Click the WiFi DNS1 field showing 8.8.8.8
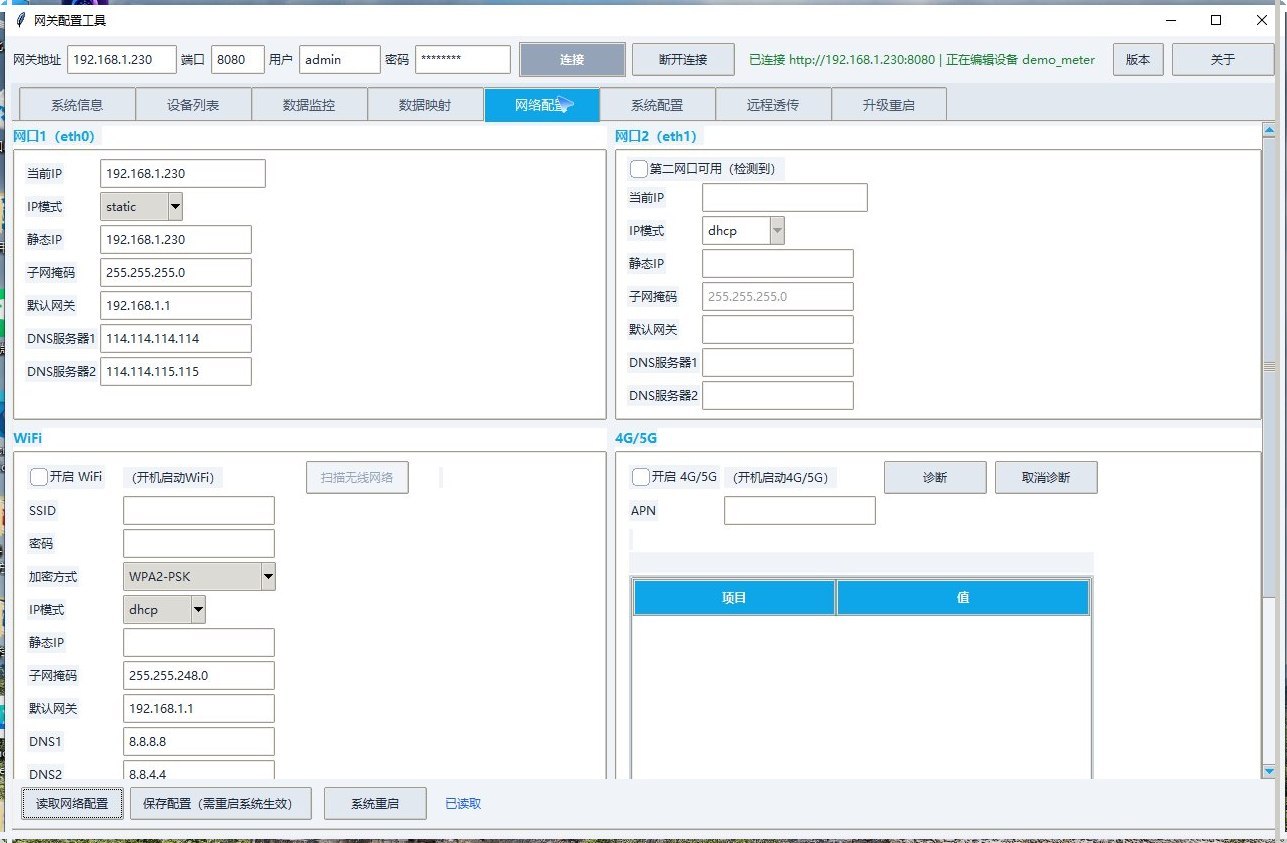This screenshot has width=1287, height=843. click(x=199, y=742)
